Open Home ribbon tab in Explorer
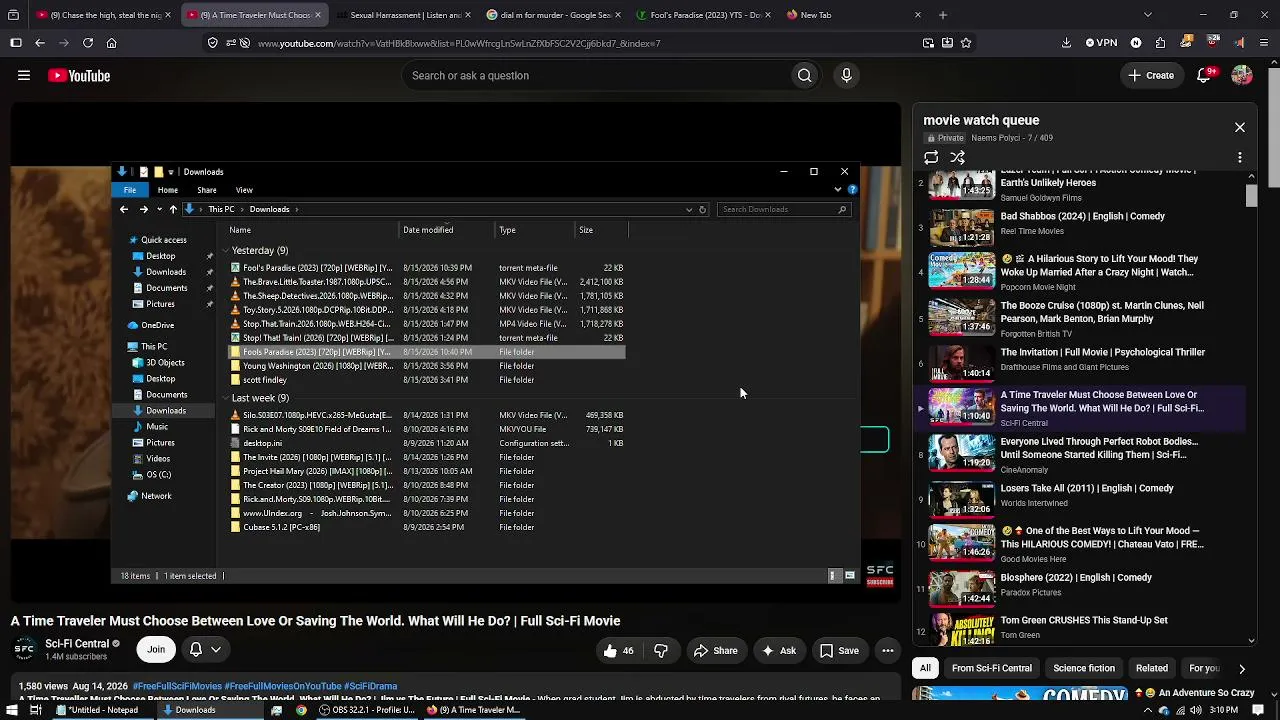1280x720 pixels. click(x=167, y=190)
